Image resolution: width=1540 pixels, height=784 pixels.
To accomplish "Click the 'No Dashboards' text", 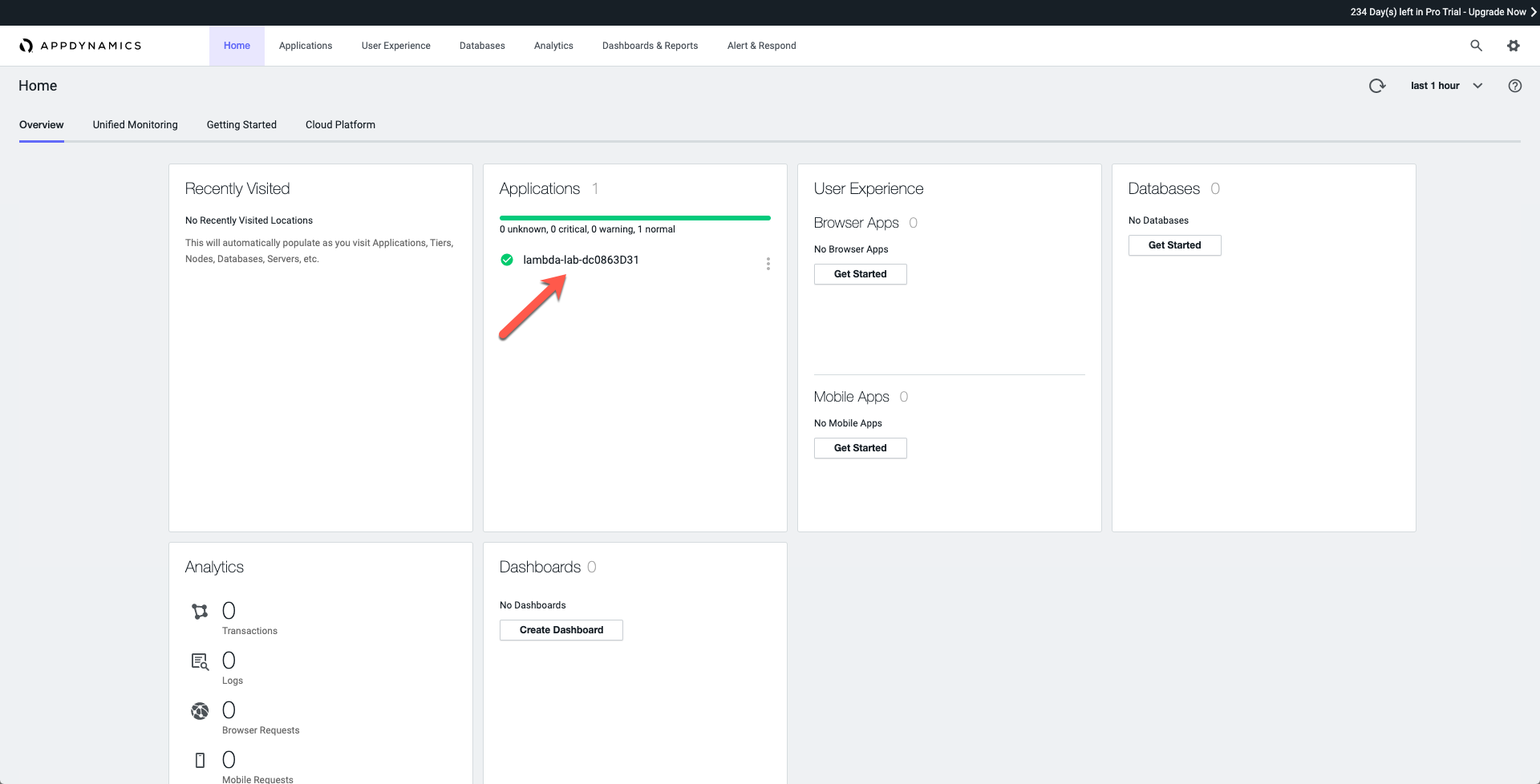I will point(533,605).
